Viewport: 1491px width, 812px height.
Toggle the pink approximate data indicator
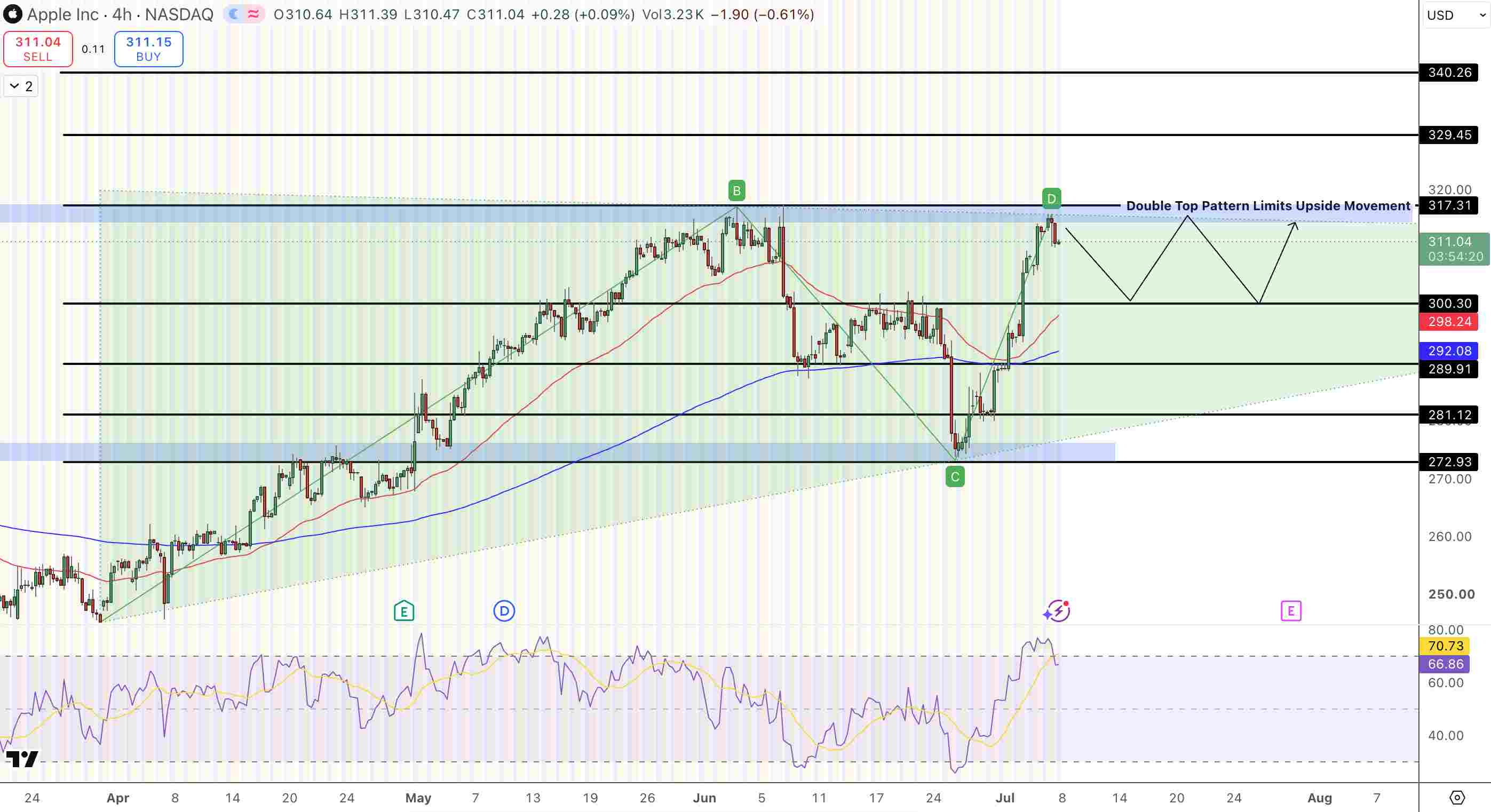coord(253,14)
